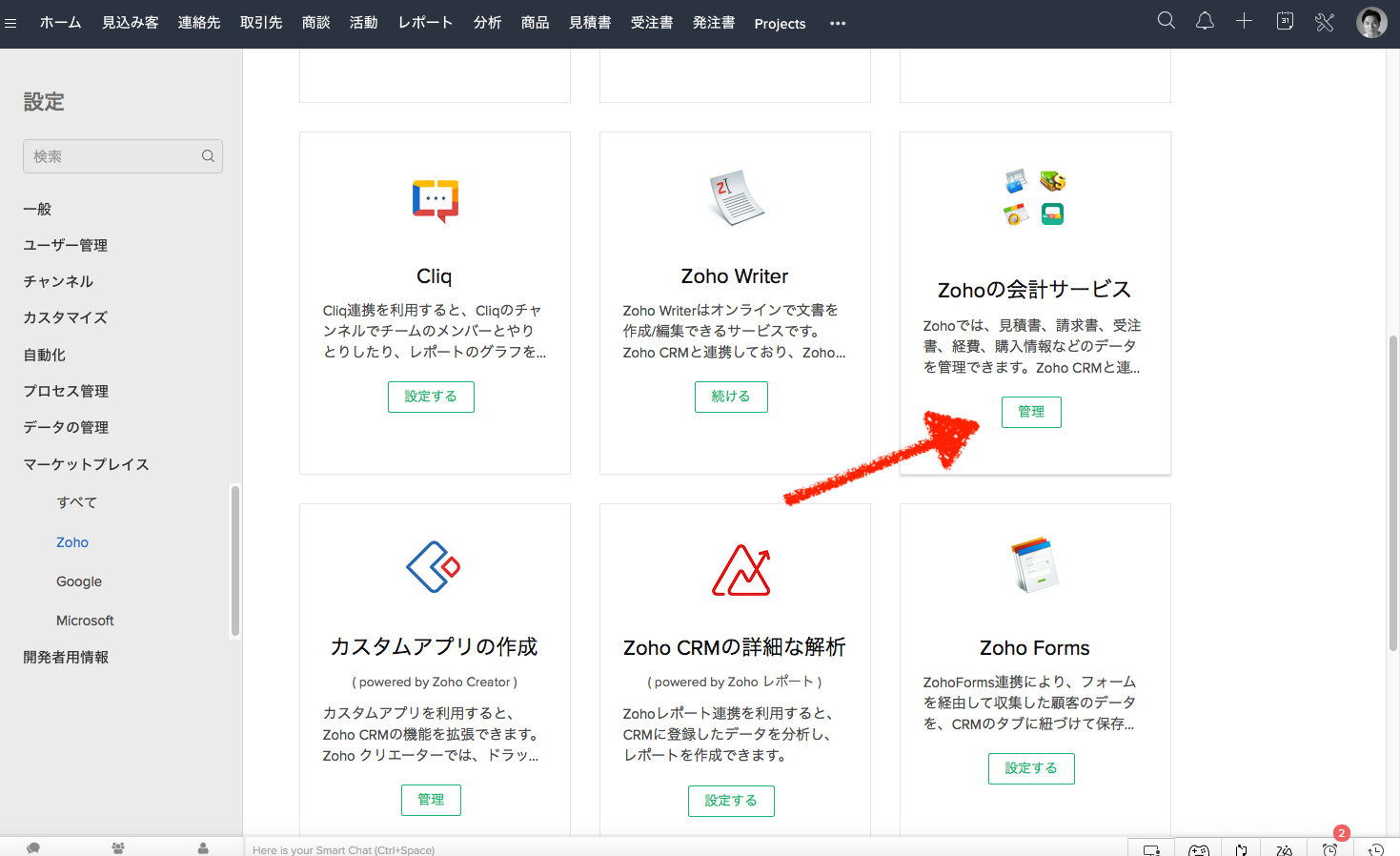
Task: Click the Zoho Reports analytics logo
Action: pos(741,570)
